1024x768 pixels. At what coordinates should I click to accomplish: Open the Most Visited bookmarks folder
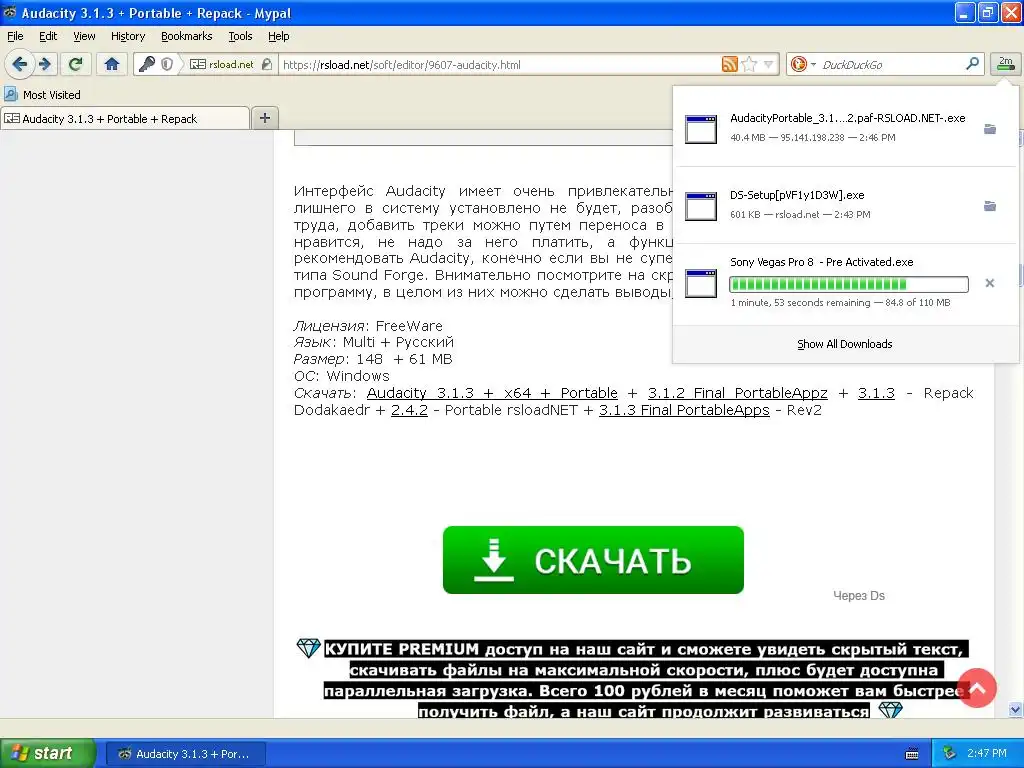point(43,95)
